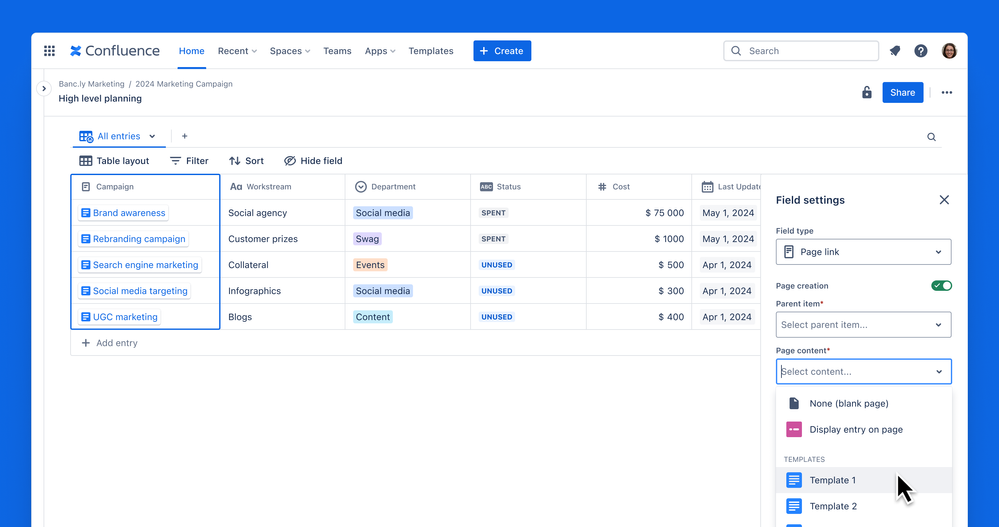Toggle the Page creation switch

tap(941, 285)
